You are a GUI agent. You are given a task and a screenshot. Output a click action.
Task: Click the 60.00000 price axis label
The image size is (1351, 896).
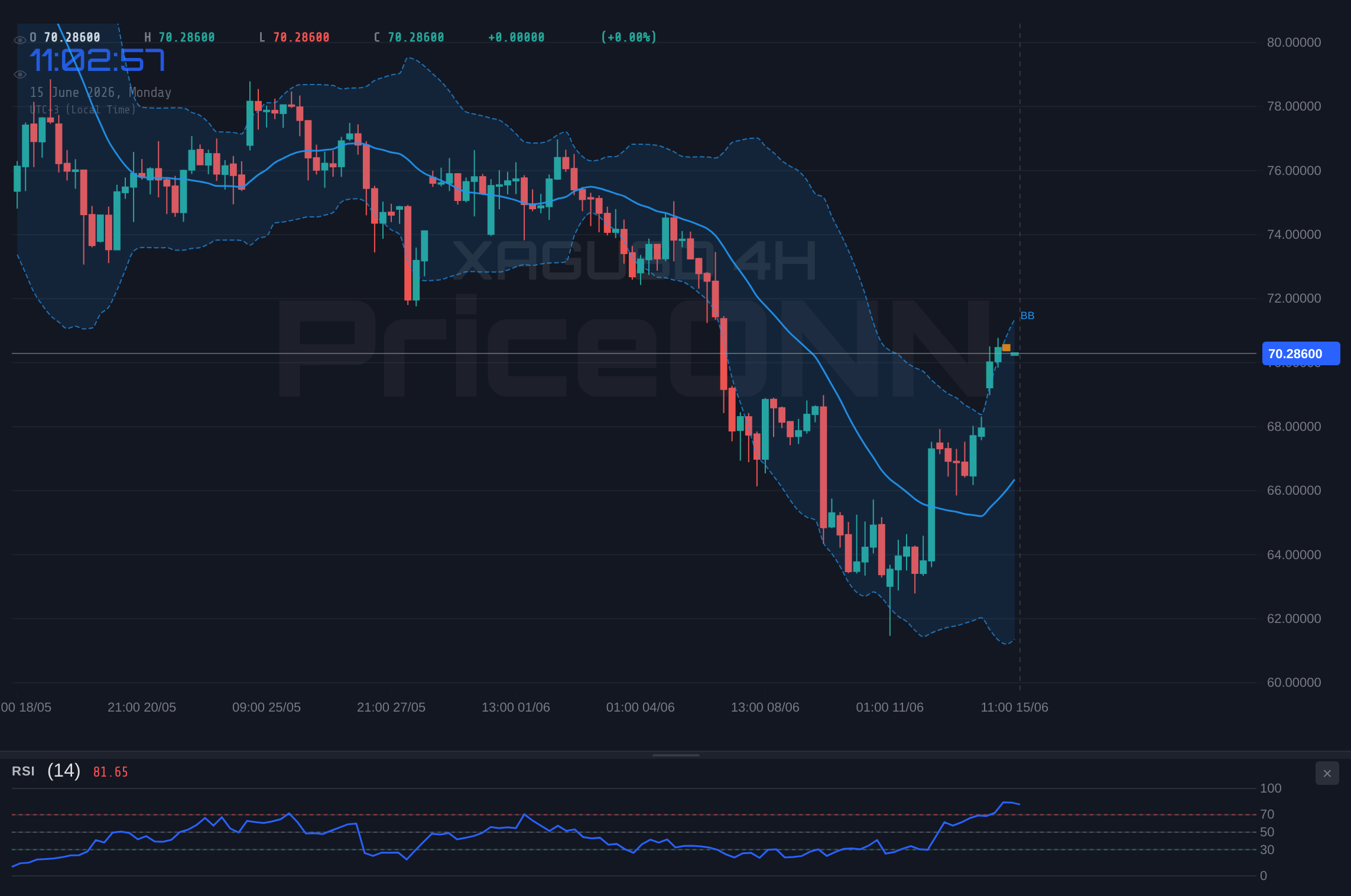1294,683
